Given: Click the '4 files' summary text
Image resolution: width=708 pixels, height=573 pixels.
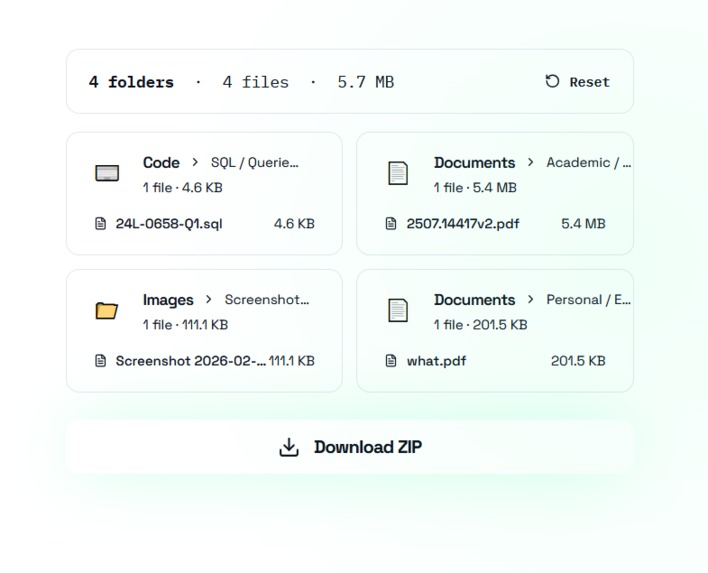Looking at the screenshot, I should [255, 82].
